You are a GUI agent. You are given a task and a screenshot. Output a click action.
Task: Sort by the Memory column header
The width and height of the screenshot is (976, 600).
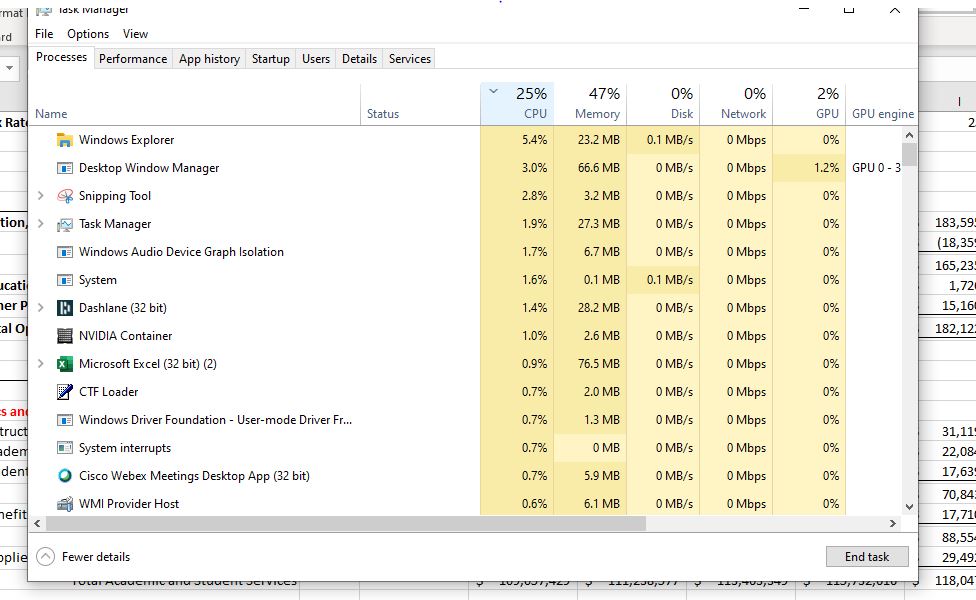click(590, 104)
